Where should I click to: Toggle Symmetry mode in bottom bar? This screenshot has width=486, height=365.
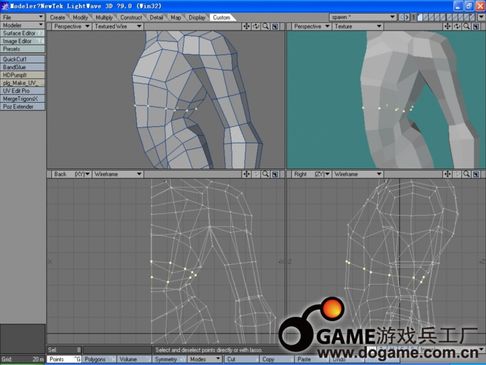pos(169,359)
